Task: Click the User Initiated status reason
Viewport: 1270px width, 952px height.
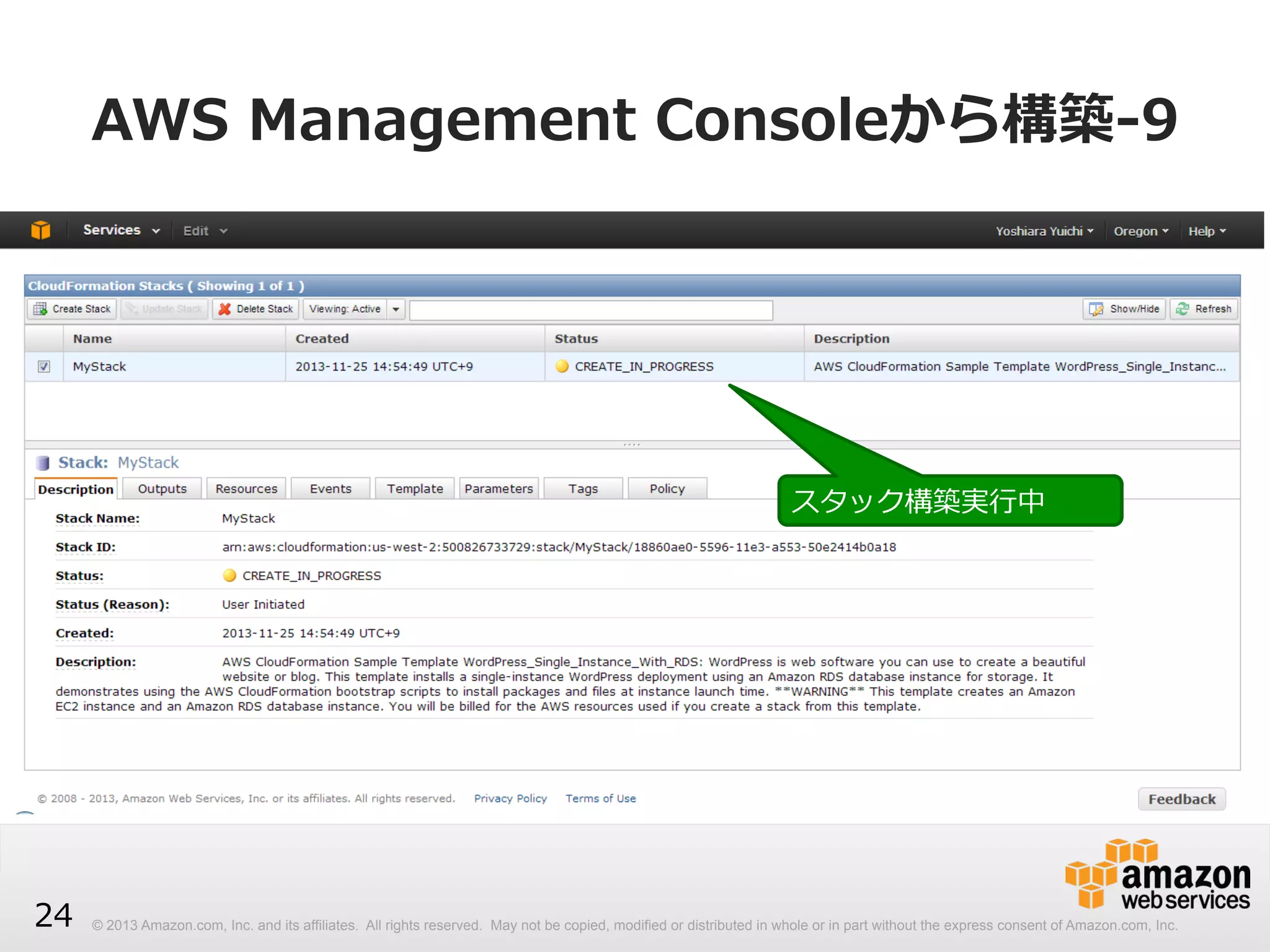Action: pos(263,604)
